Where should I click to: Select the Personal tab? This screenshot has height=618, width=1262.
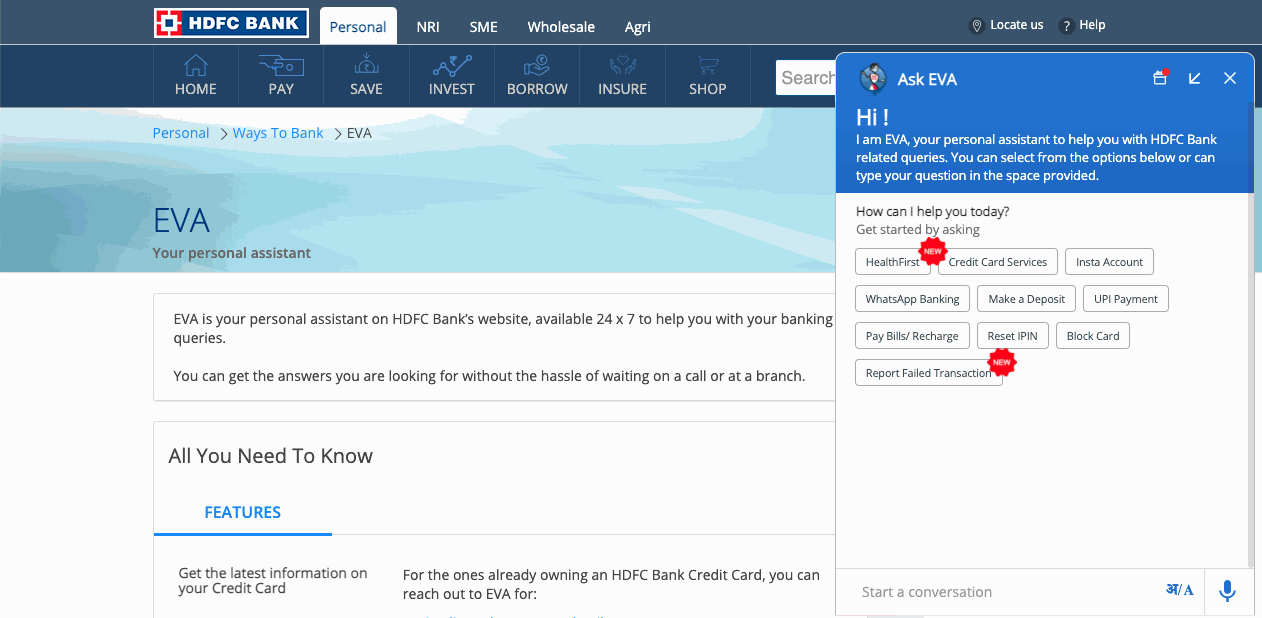pyautogui.click(x=358, y=27)
